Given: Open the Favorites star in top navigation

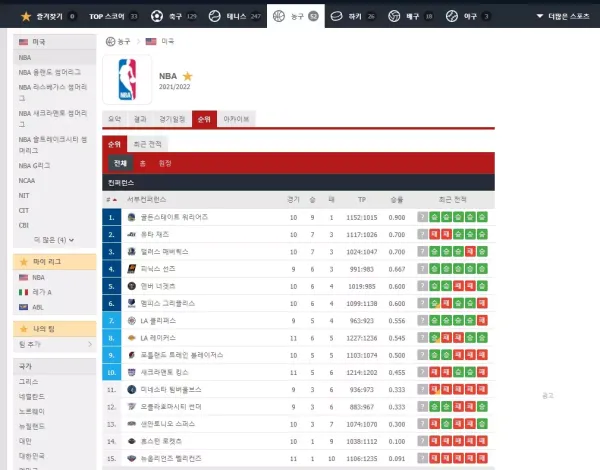Looking at the screenshot, I should pos(26,16).
